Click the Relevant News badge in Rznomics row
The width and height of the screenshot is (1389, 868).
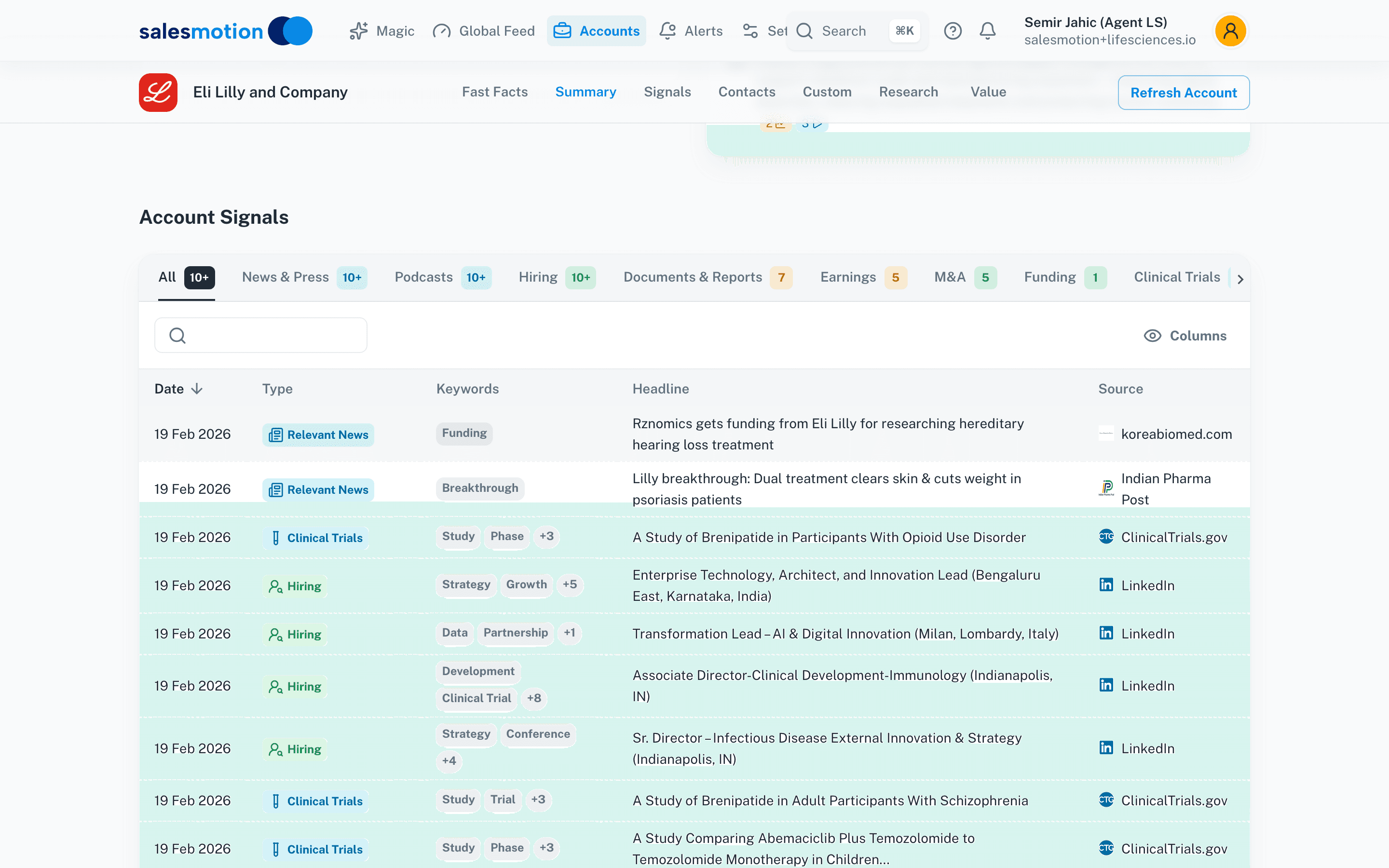point(318,435)
